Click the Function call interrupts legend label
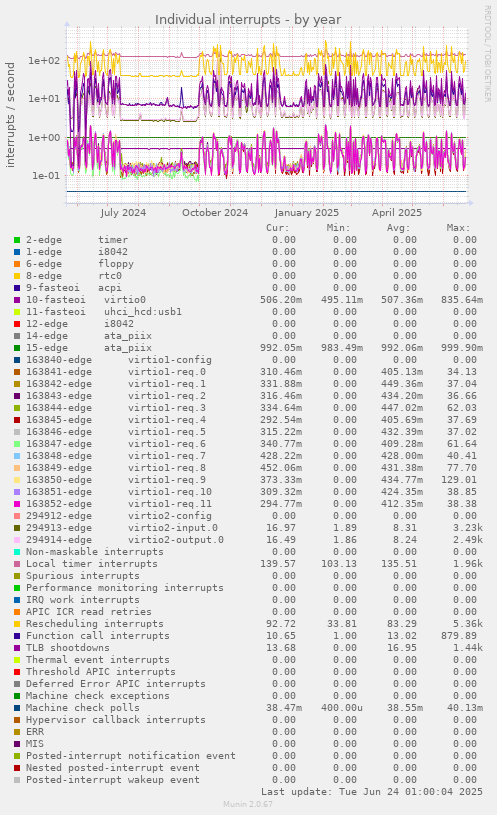This screenshot has height=815, width=497. click(98, 636)
